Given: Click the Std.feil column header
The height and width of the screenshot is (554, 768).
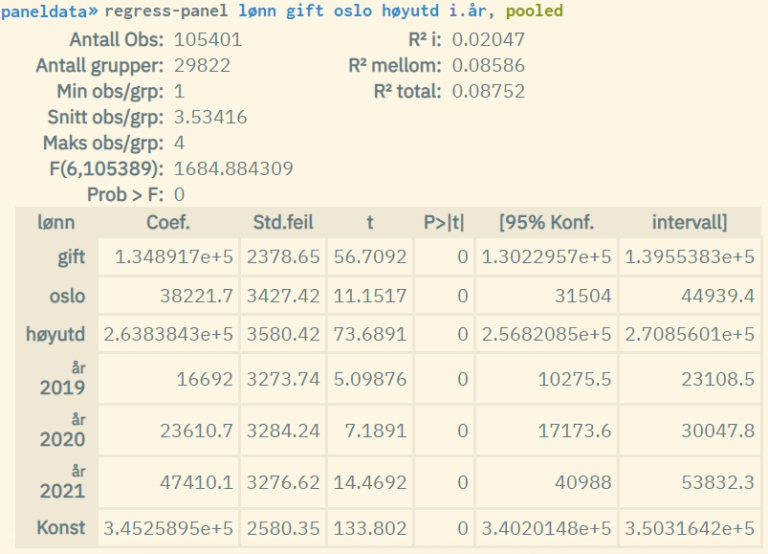Looking at the screenshot, I should [284, 222].
